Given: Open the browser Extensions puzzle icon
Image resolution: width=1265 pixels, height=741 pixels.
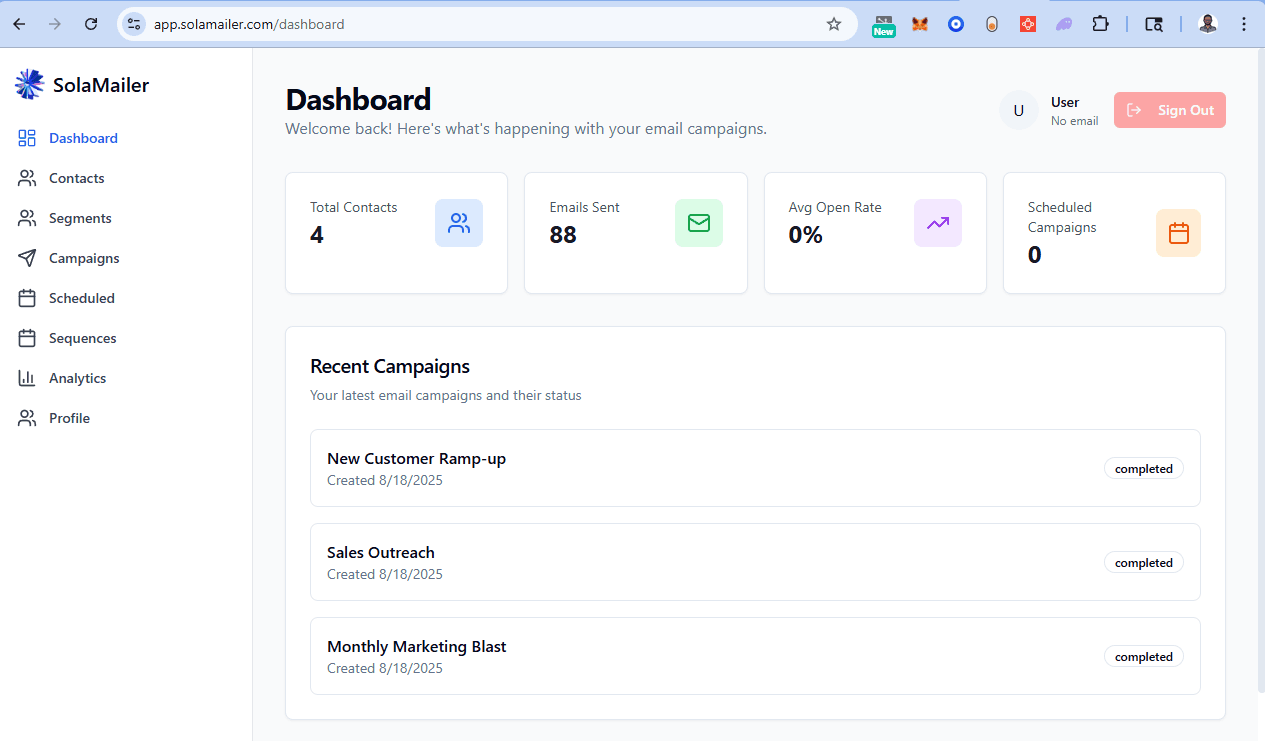Looking at the screenshot, I should (x=1100, y=24).
